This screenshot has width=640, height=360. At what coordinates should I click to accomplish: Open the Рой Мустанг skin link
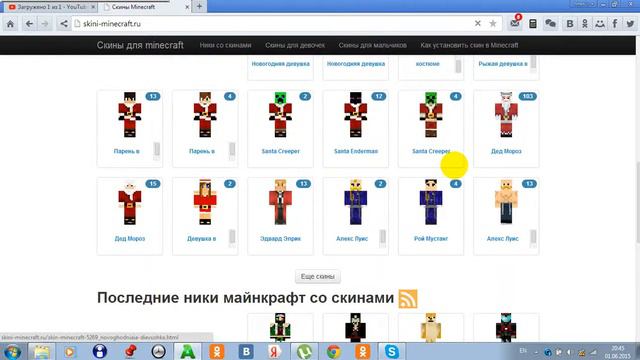(x=431, y=238)
